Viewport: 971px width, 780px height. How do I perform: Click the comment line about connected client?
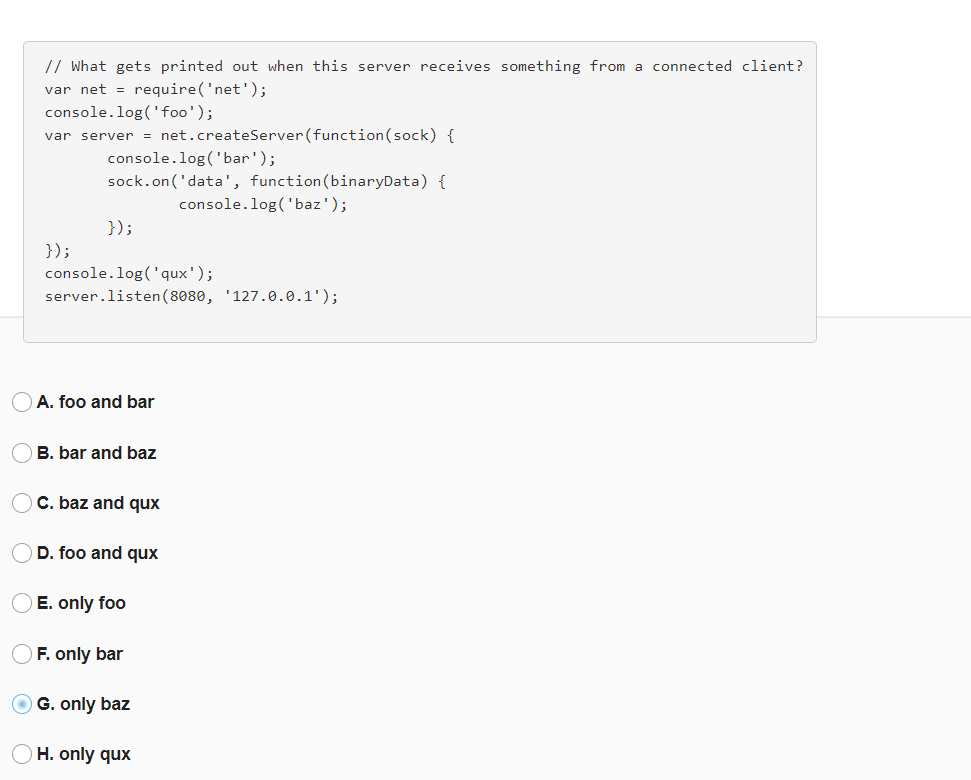[x=424, y=66]
